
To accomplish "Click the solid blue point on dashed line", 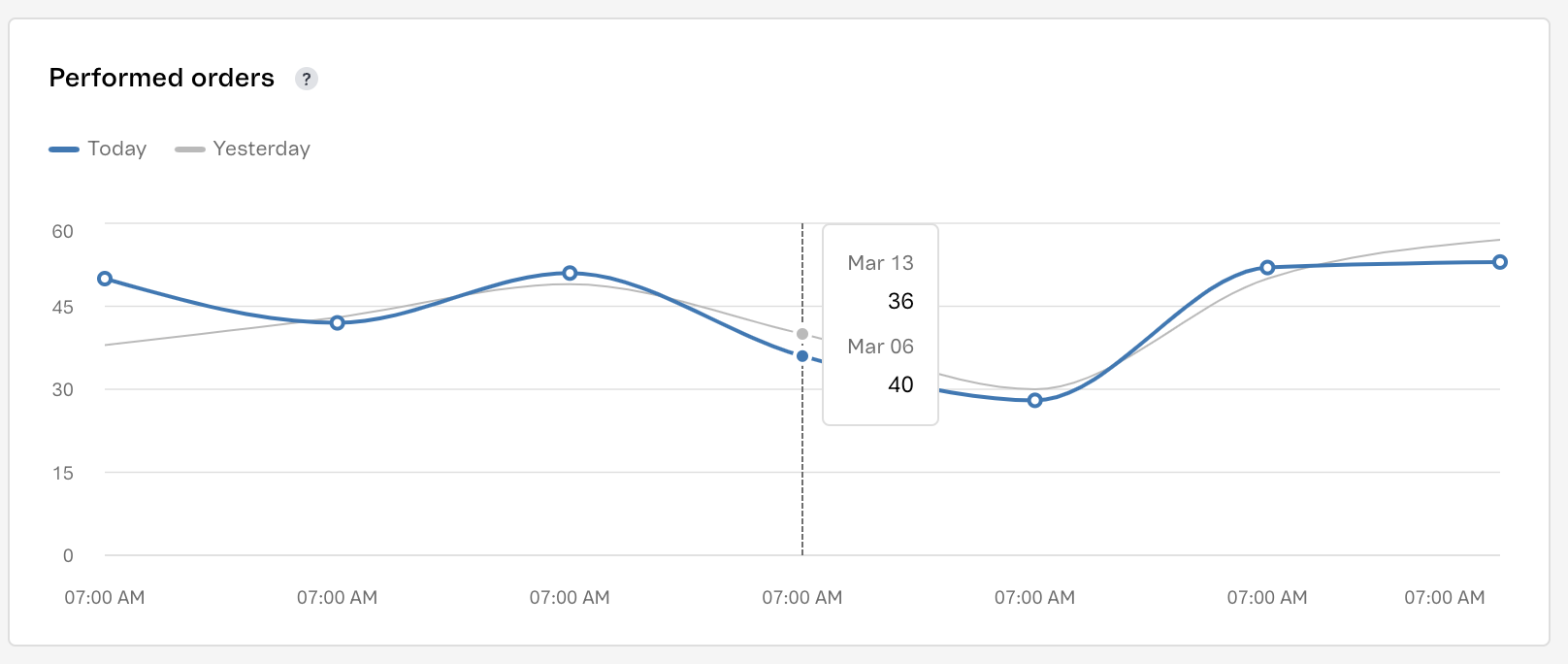I will tap(802, 356).
